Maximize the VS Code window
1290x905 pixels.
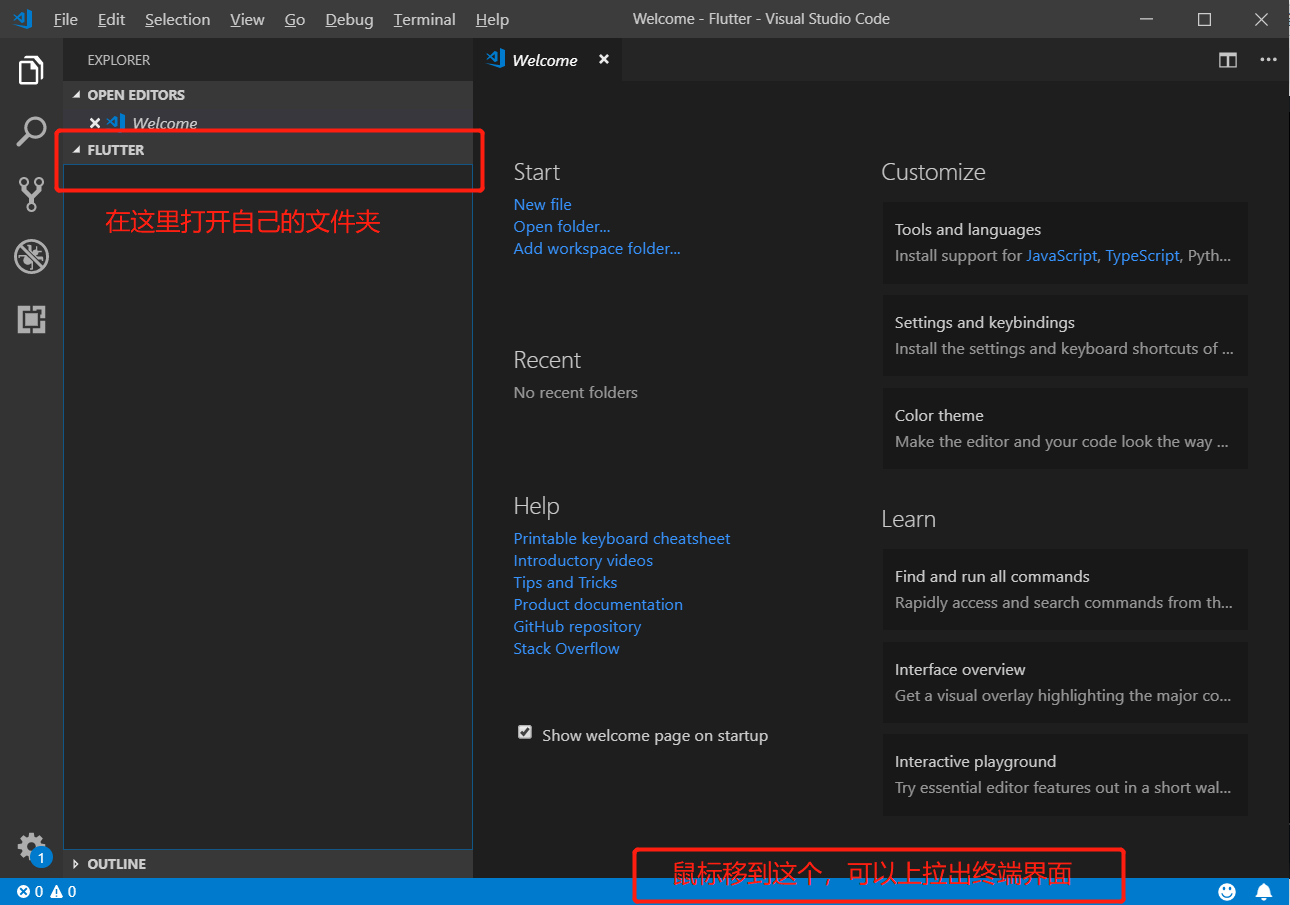coord(1204,19)
